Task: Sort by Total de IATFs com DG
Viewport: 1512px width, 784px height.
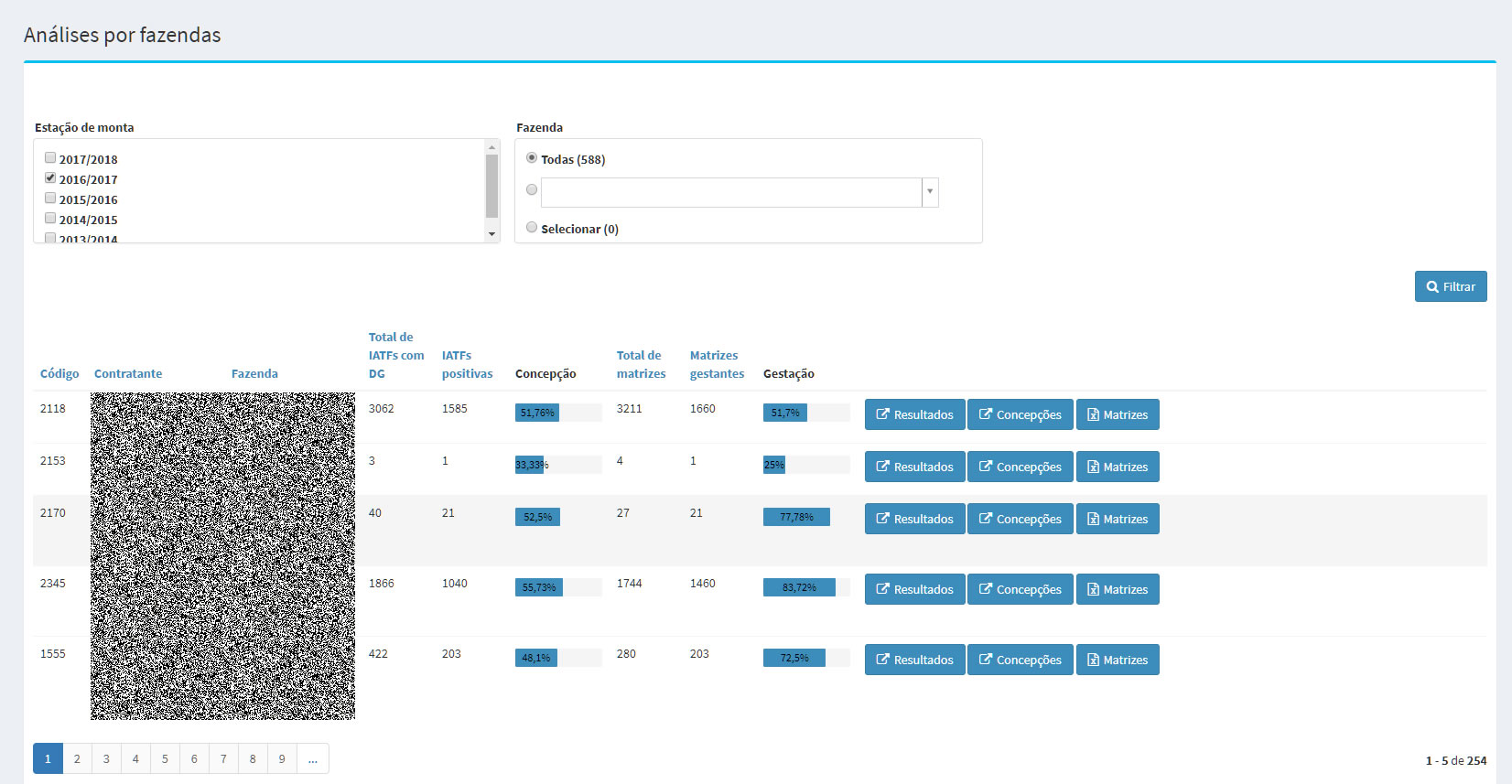Action: 396,355
